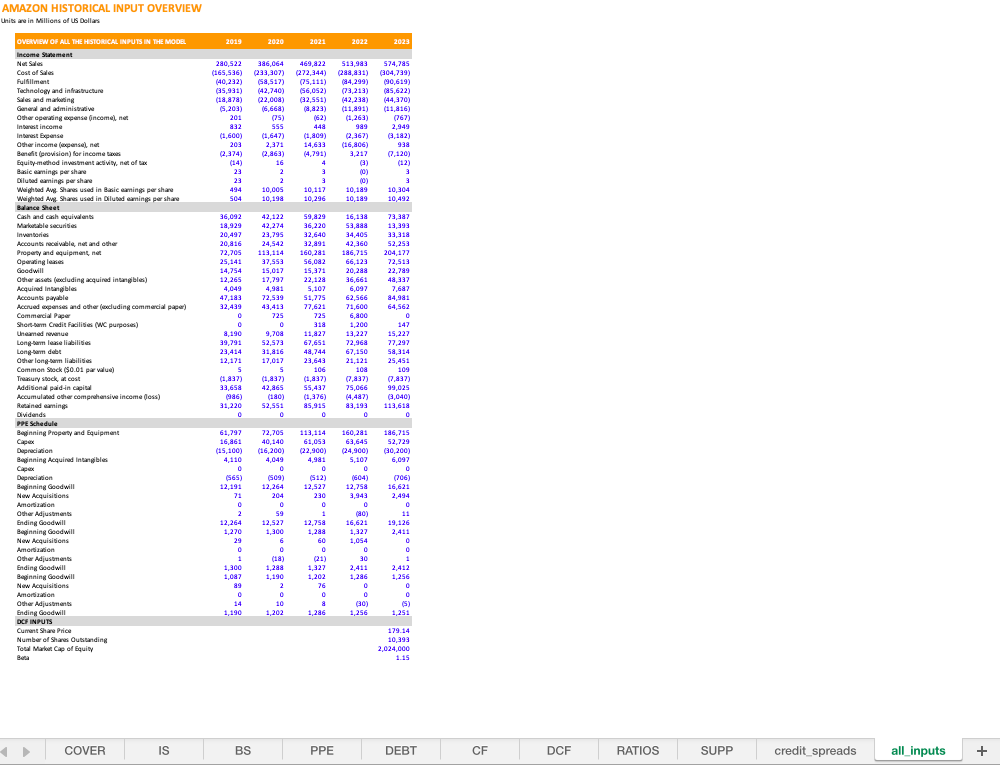Click the Diluted earnings per share label
This screenshot has height=765, width=1000.
coord(54,181)
